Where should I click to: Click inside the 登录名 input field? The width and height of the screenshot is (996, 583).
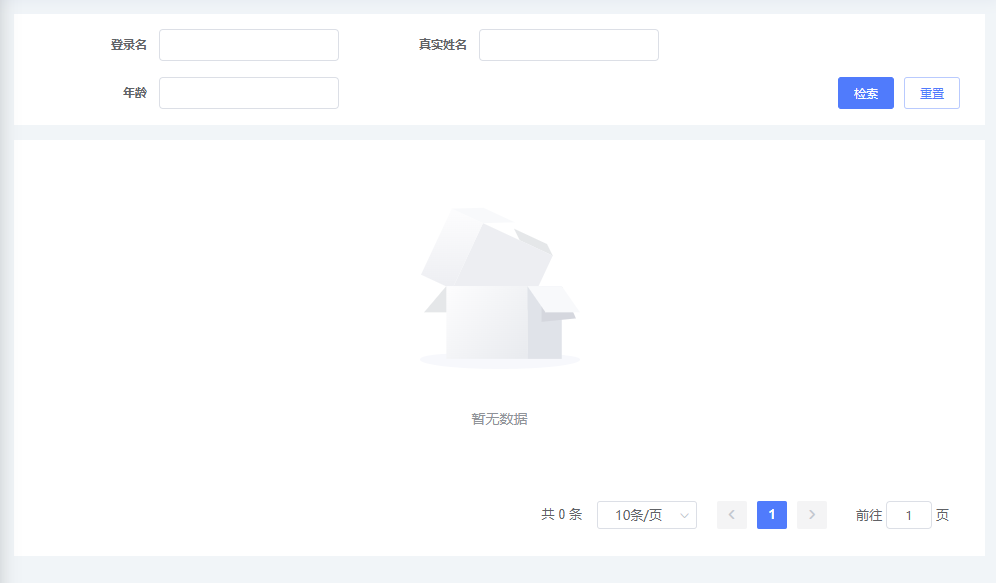coord(248,44)
